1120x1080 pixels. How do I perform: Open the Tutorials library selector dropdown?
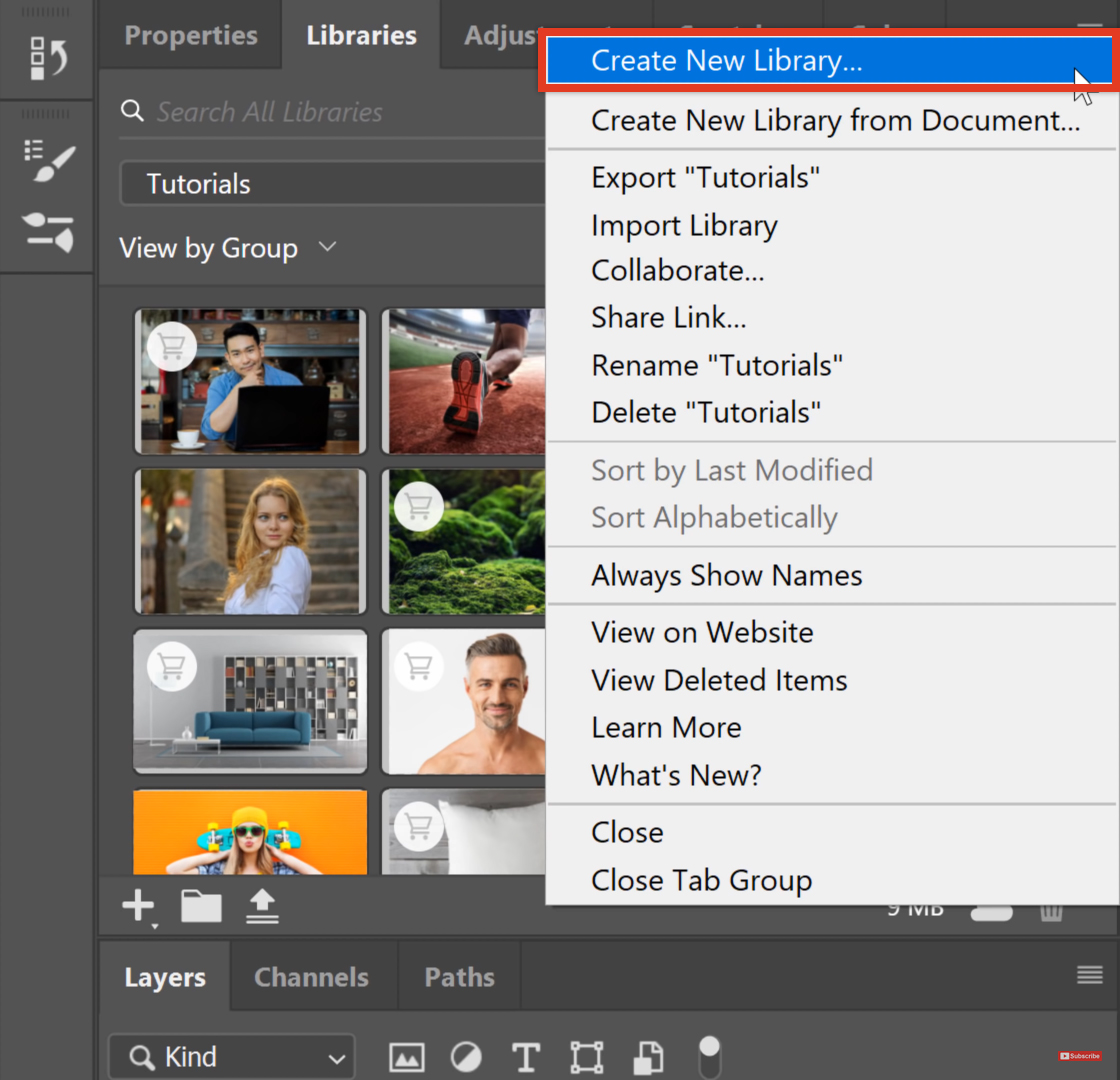pyautogui.click(x=333, y=184)
